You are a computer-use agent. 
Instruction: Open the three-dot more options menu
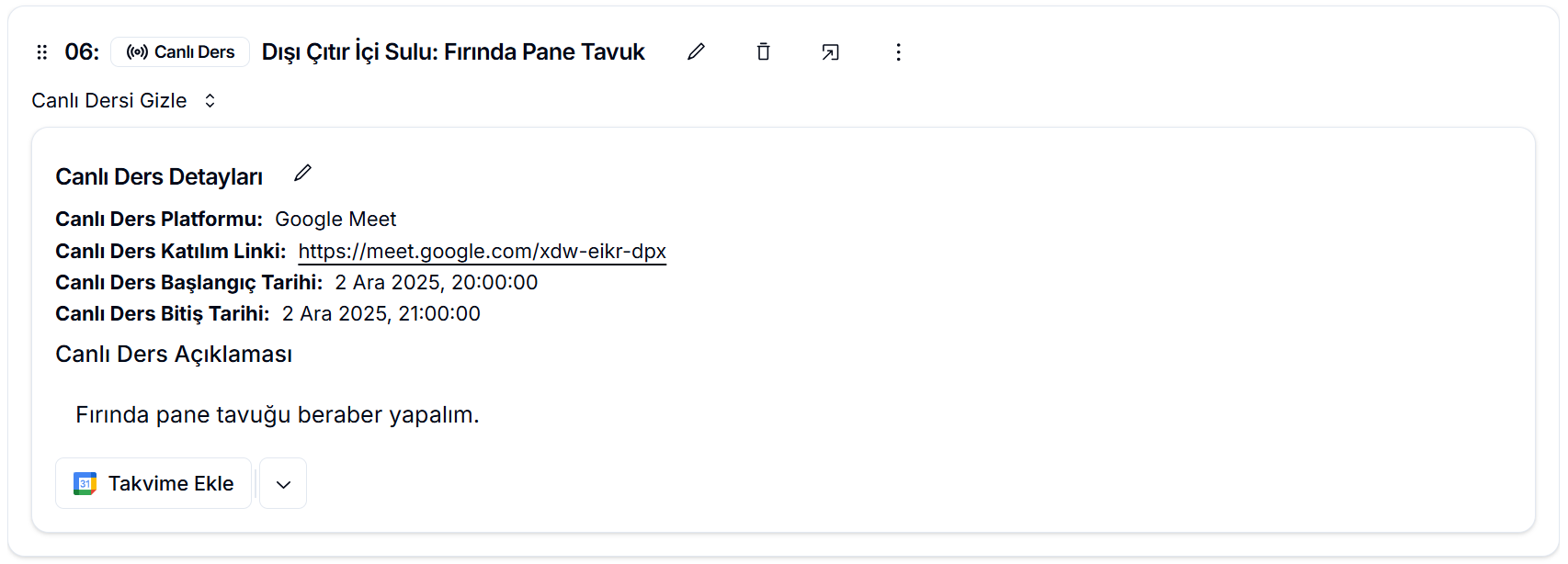898,52
